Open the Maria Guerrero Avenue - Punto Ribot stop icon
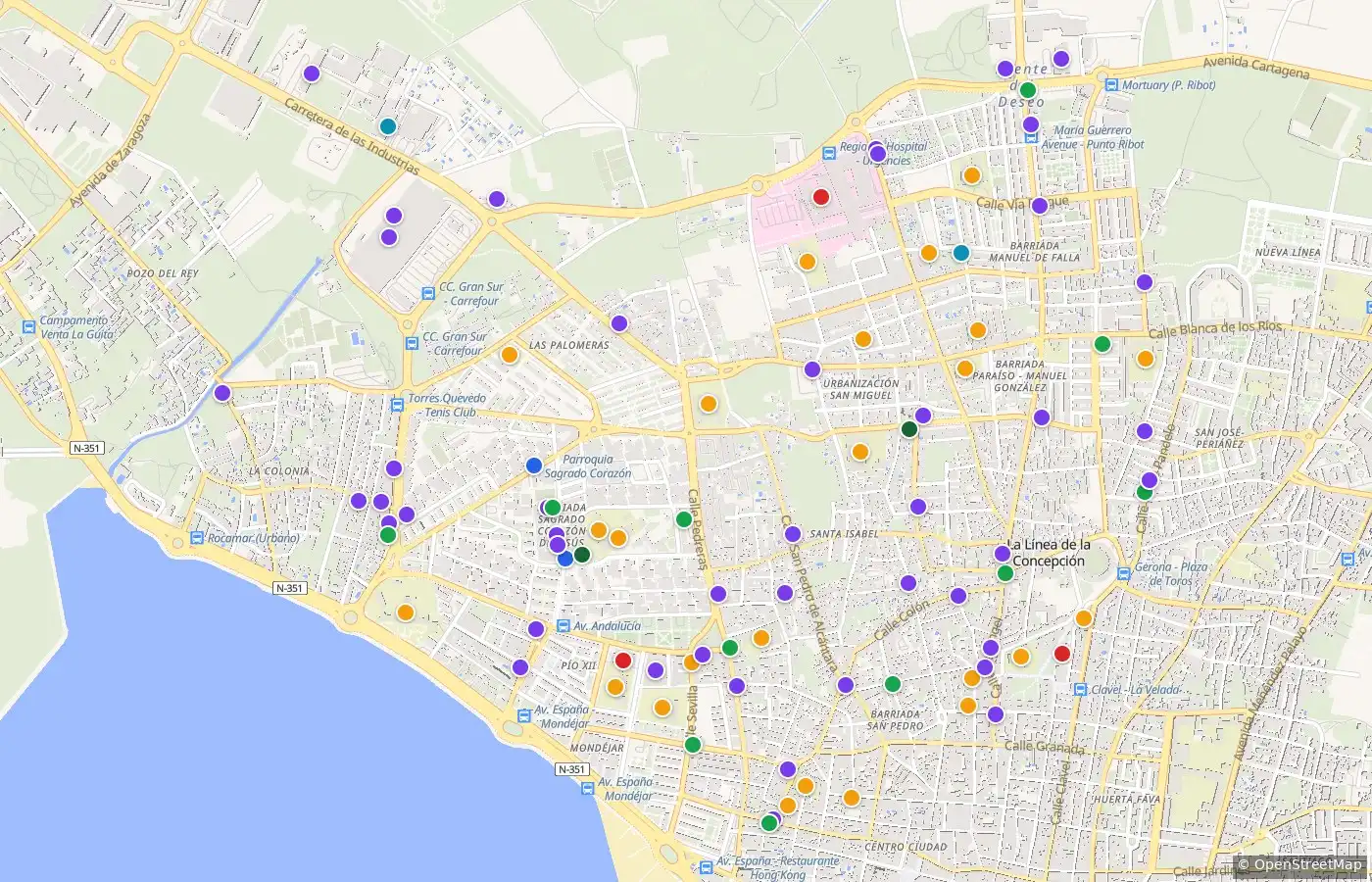Image resolution: width=1372 pixels, height=882 pixels. pos(1030,139)
